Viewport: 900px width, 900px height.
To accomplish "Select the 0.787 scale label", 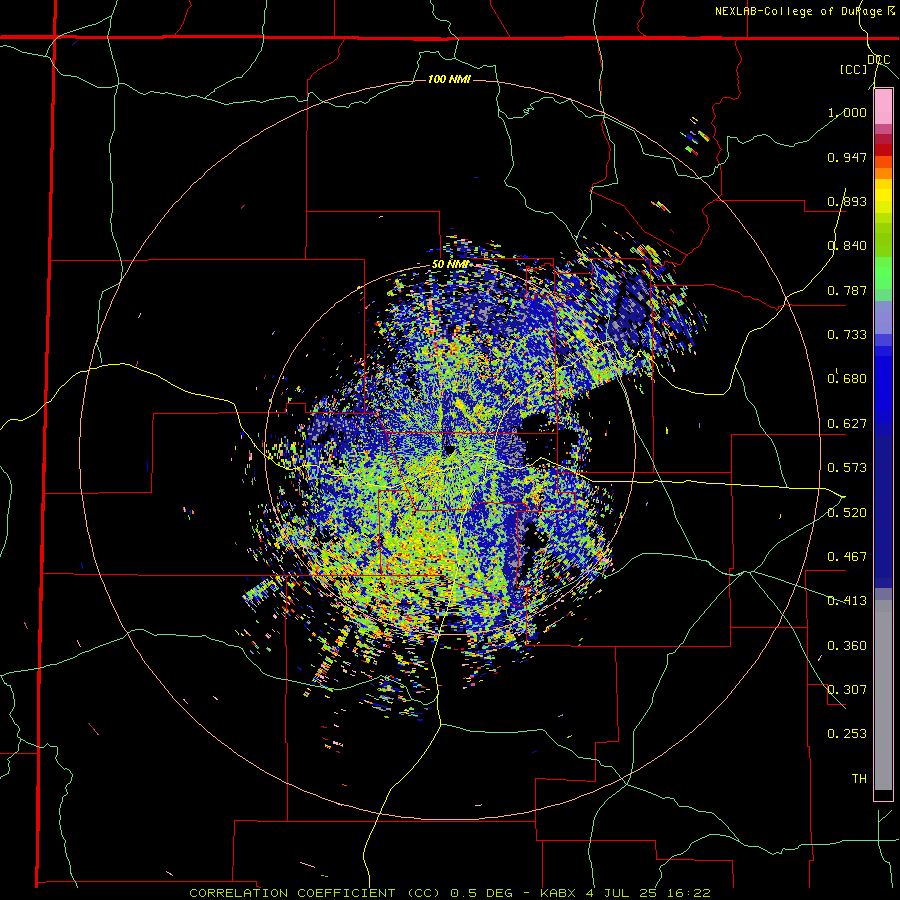I will 847,290.
